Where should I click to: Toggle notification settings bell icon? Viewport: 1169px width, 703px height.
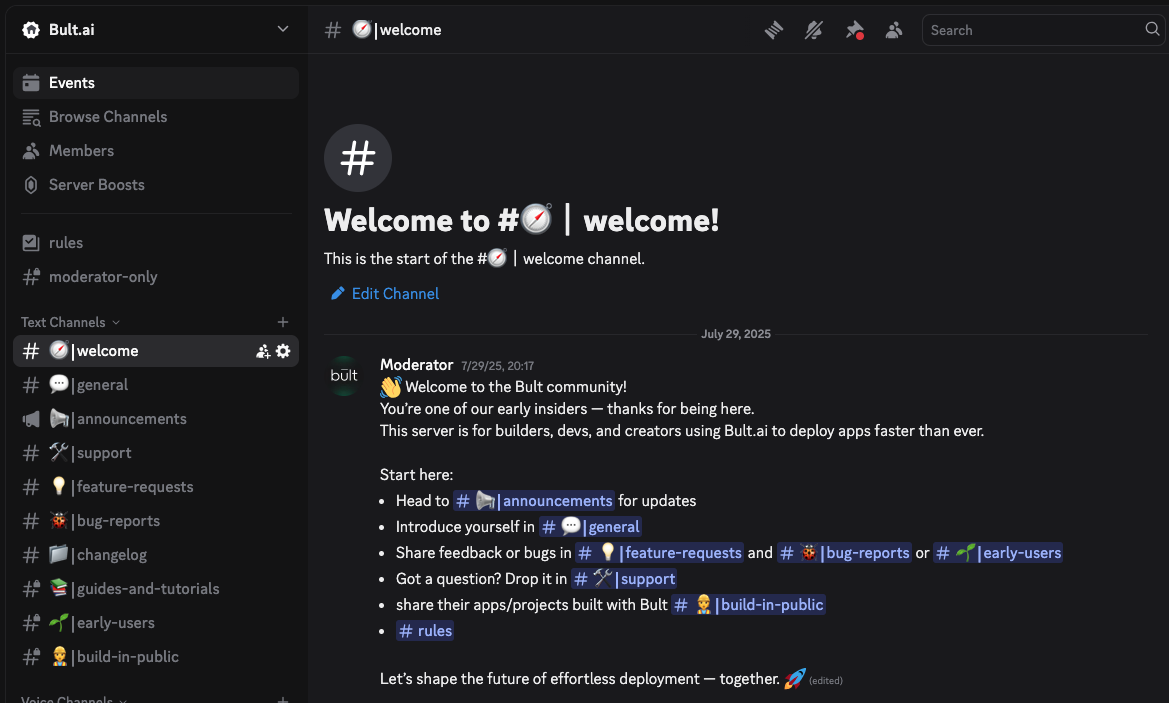coord(813,30)
